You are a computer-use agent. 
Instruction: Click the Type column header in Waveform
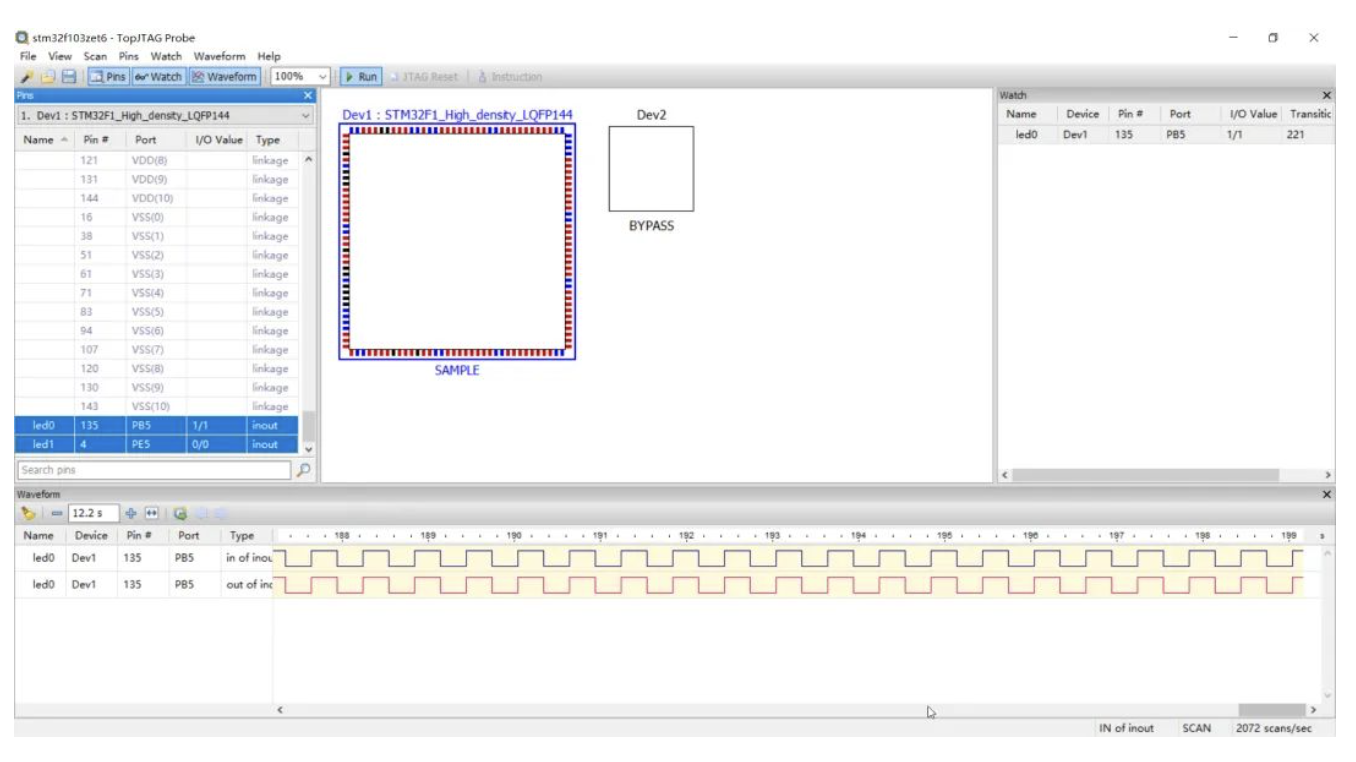click(247, 536)
